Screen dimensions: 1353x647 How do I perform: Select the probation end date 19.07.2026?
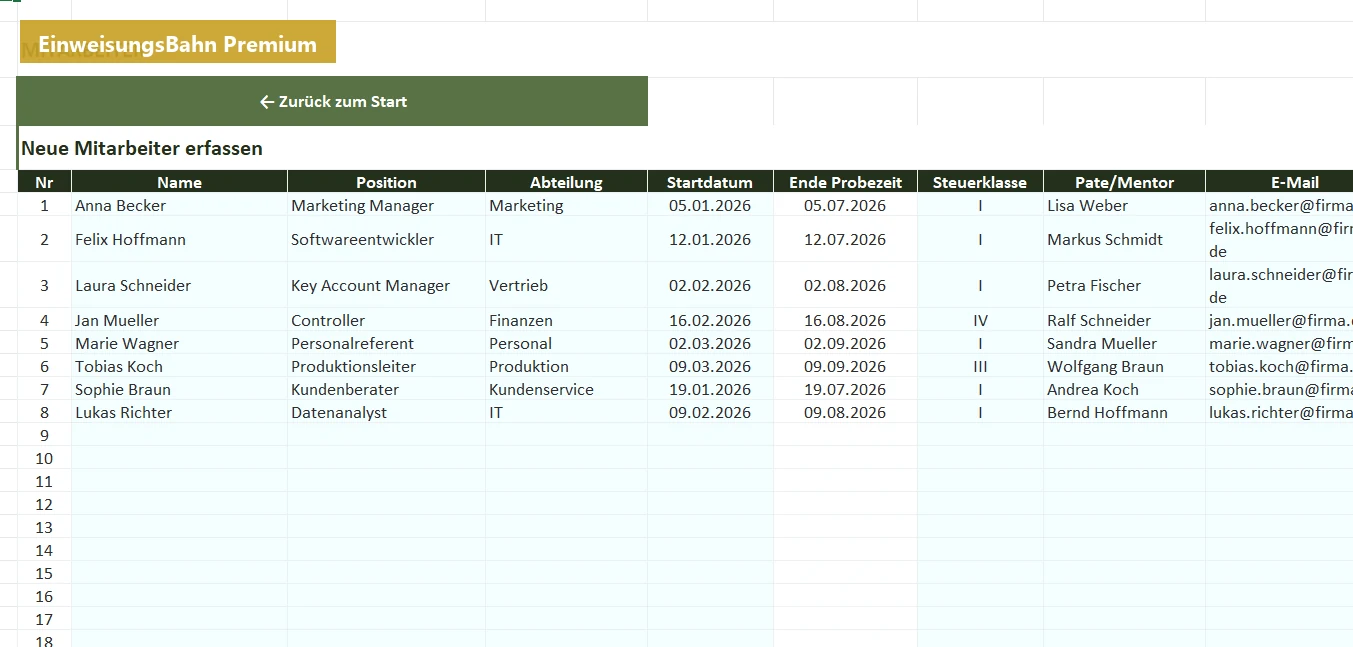tap(845, 389)
